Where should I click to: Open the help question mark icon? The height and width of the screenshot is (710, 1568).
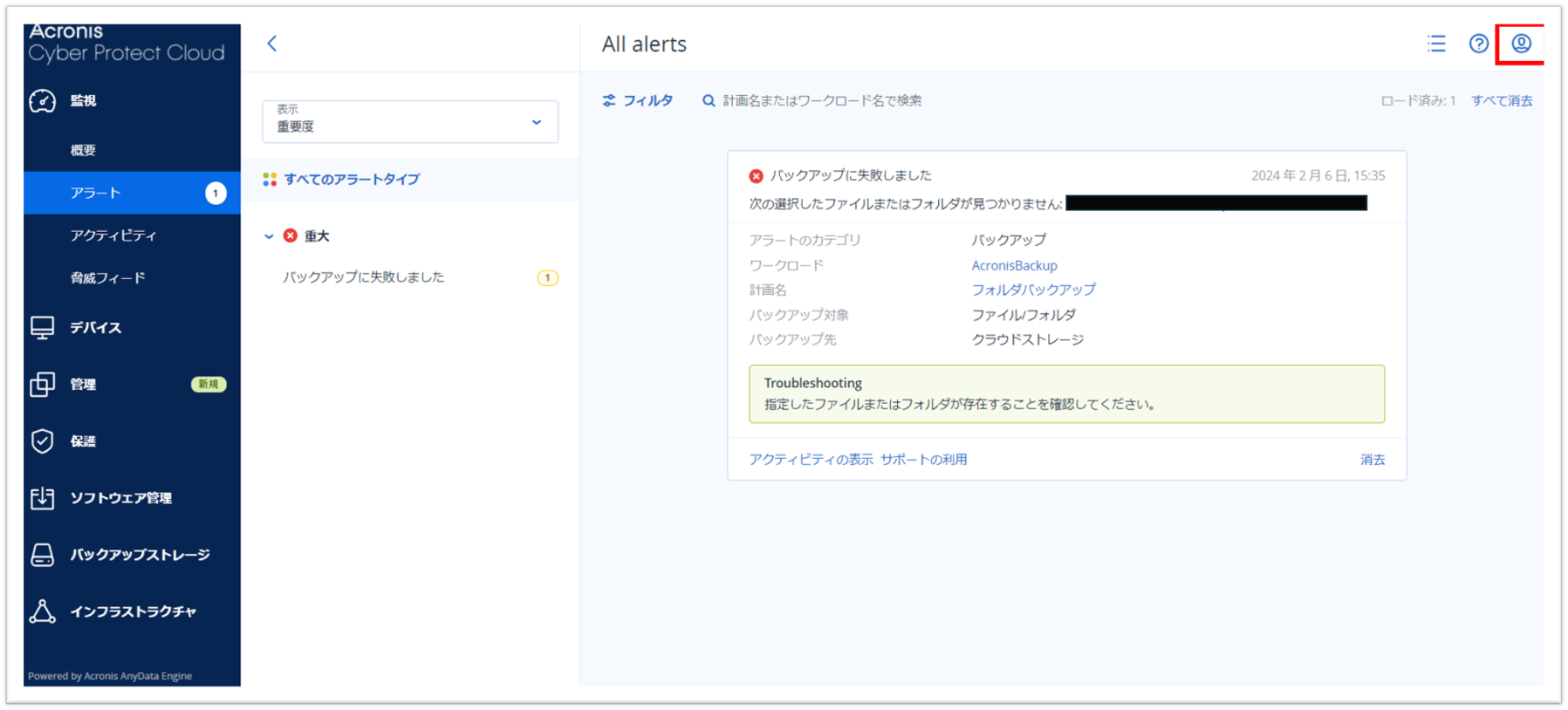click(1478, 44)
